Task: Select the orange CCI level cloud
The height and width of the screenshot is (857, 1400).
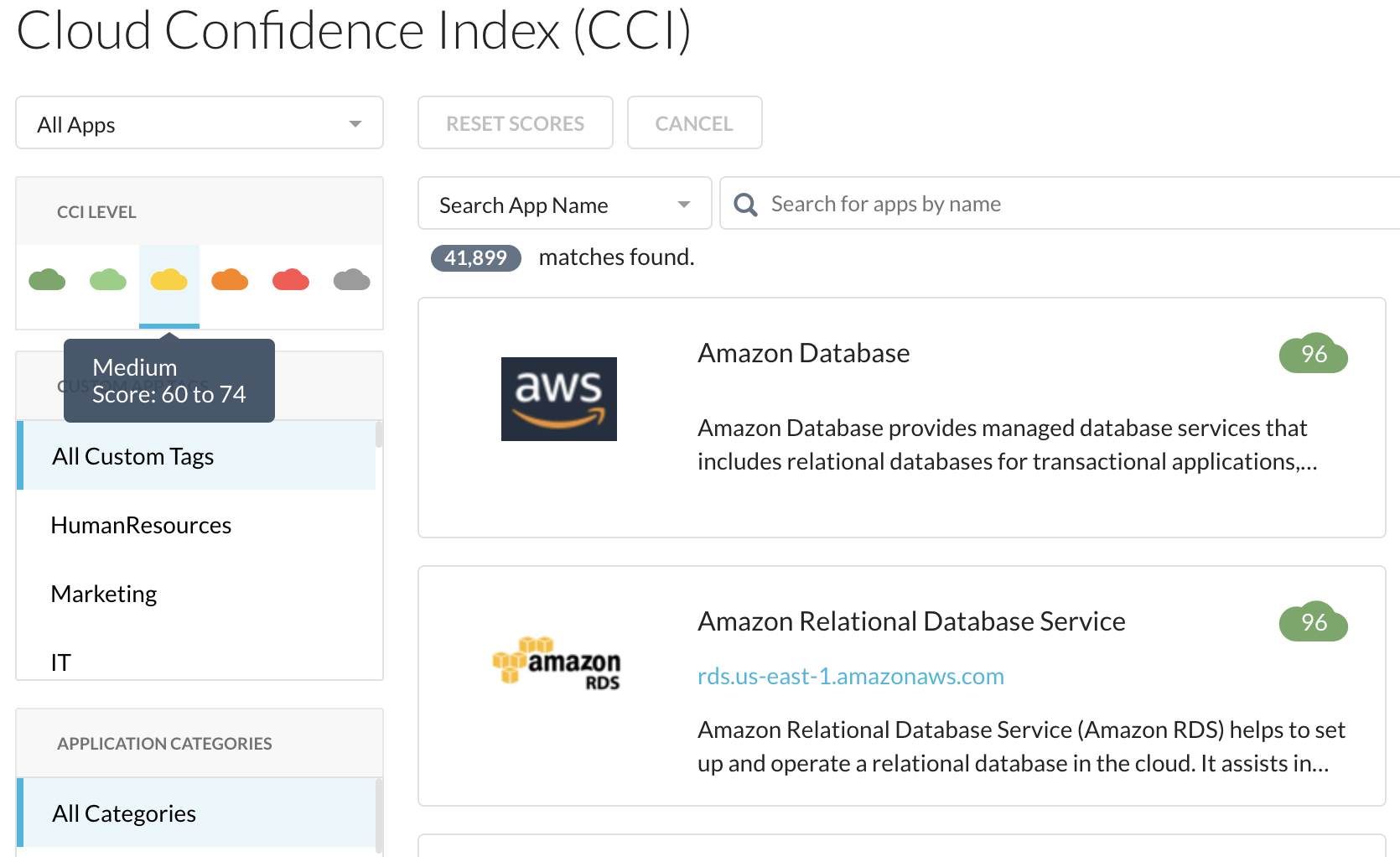Action: pos(230,279)
